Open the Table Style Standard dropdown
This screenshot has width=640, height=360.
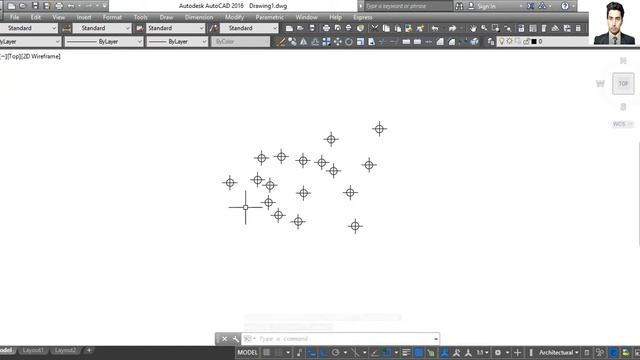tap(176, 28)
